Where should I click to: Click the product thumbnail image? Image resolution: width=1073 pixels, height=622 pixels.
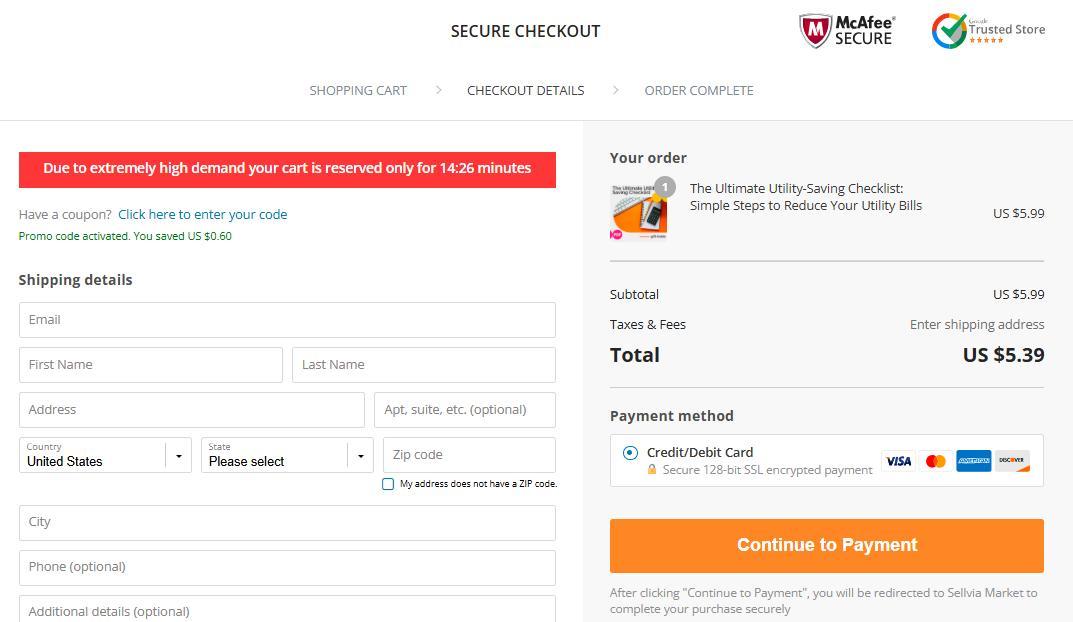pos(639,213)
